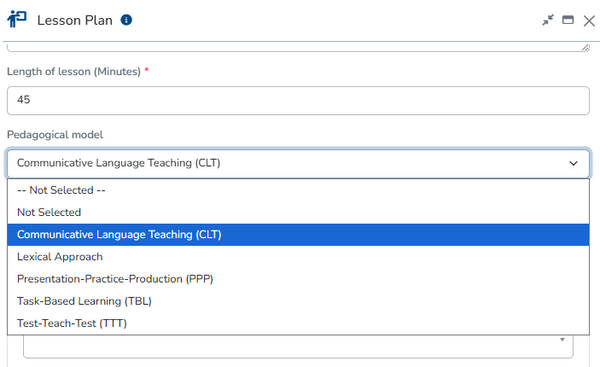600x367 pixels.
Task: Click the Length of lesson input field
Action: (x=298, y=100)
